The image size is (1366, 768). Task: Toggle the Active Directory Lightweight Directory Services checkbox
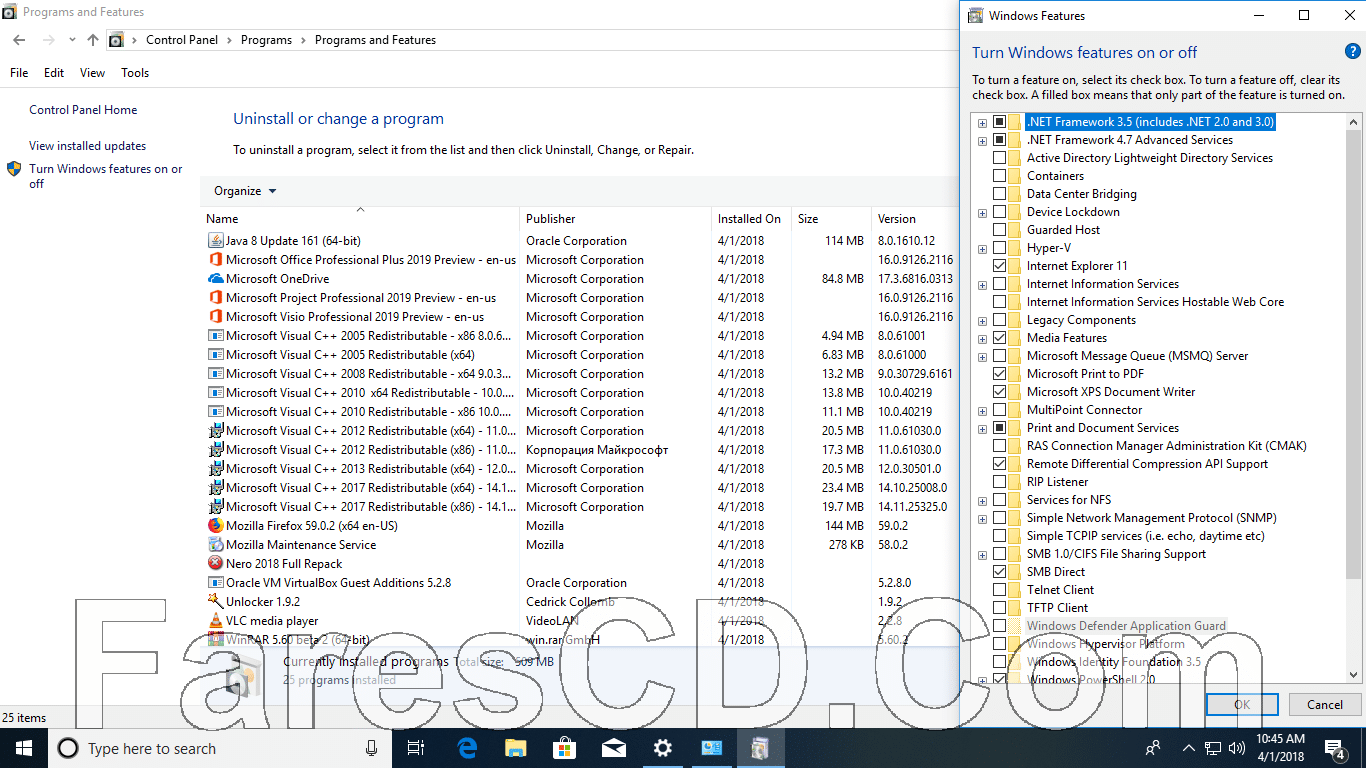click(x=999, y=158)
